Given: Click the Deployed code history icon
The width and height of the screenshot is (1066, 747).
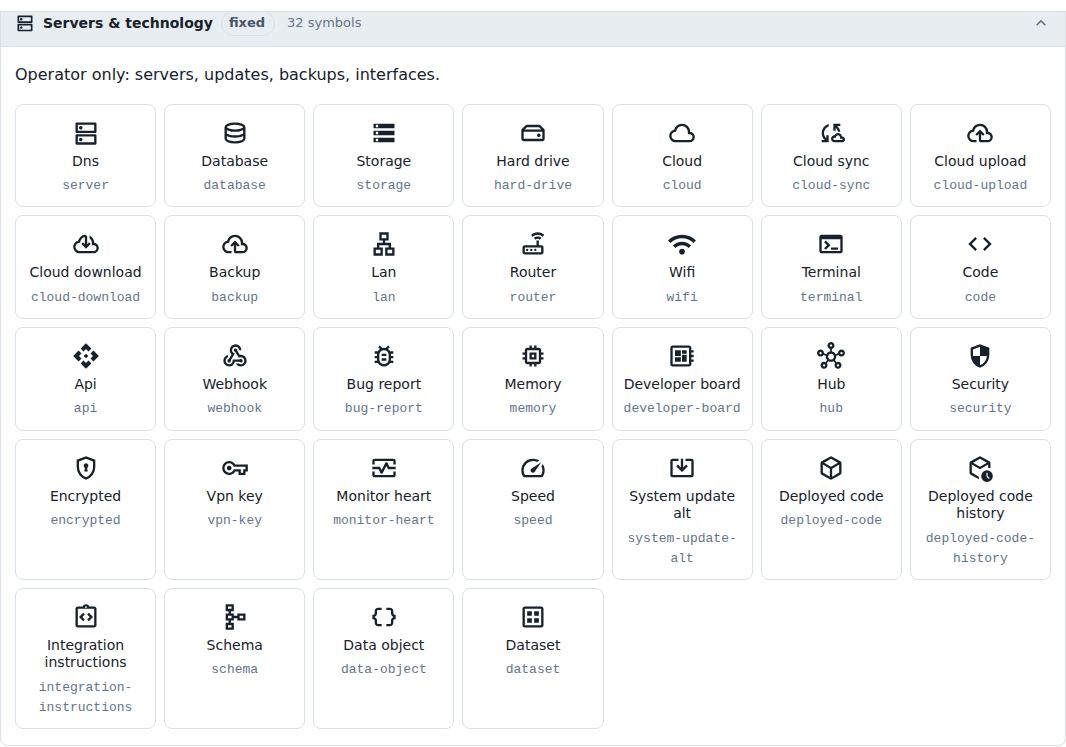Looking at the screenshot, I should pos(980,468).
